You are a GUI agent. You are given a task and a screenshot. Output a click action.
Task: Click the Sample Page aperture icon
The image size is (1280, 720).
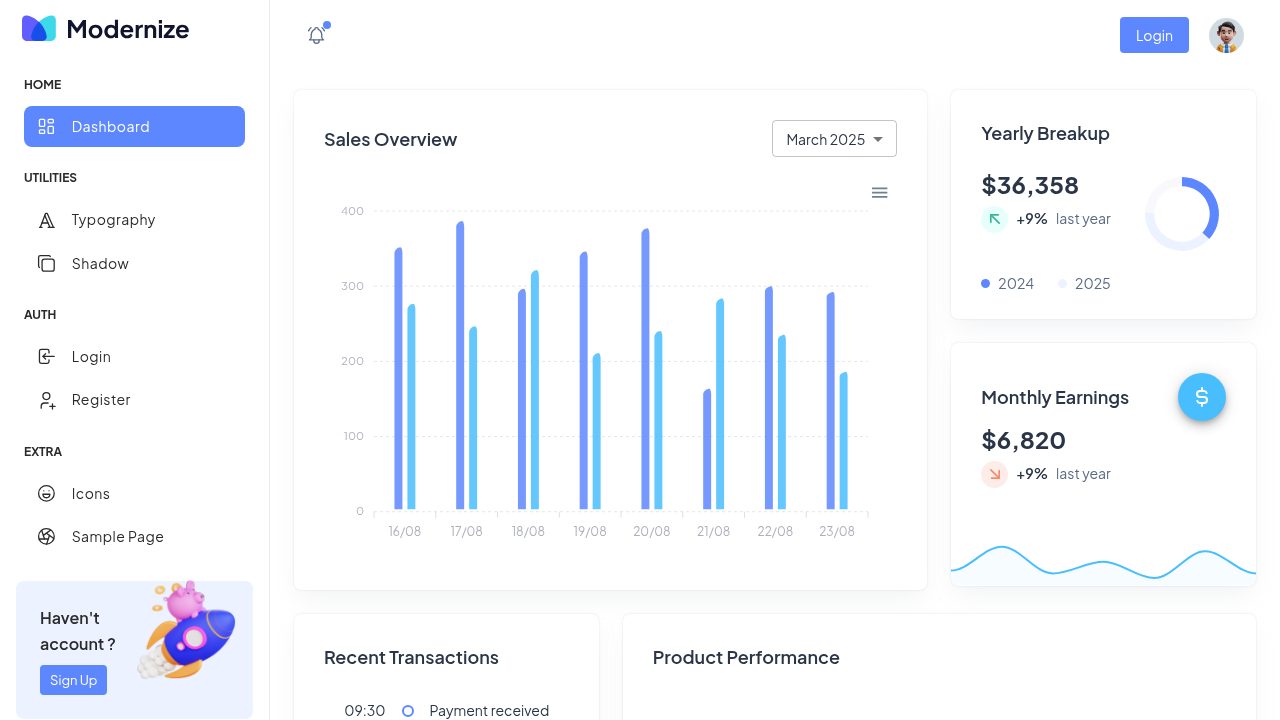(46, 537)
